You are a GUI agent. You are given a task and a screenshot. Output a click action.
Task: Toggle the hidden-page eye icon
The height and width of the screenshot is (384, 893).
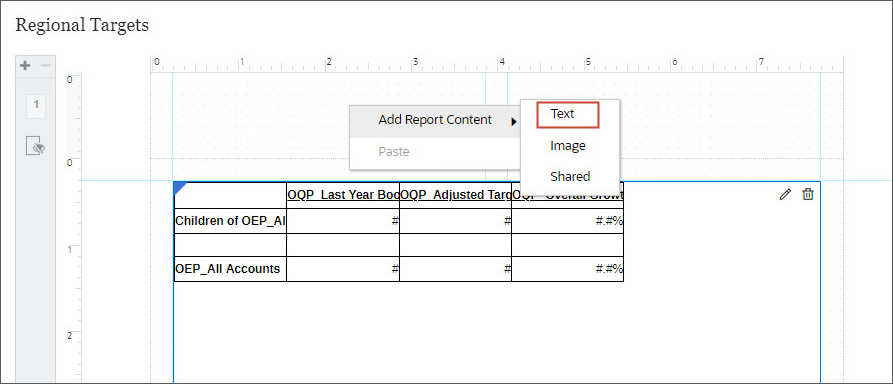(36, 146)
